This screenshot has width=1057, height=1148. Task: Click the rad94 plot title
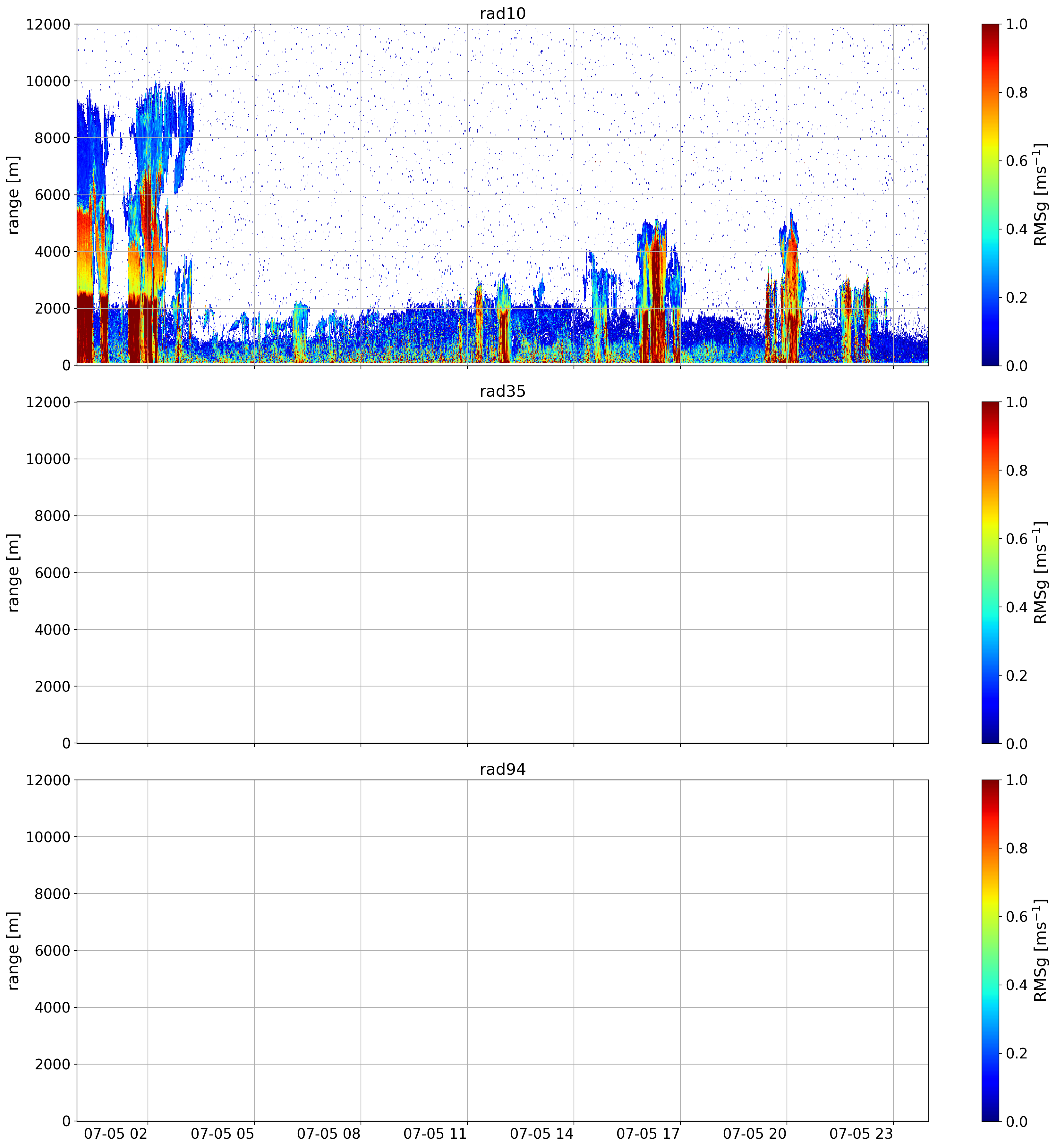pyautogui.click(x=502, y=770)
